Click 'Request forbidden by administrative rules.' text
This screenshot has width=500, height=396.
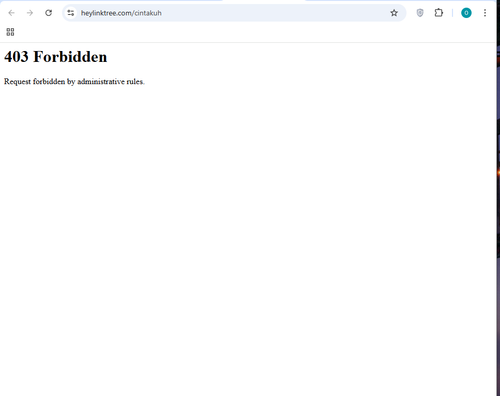74,82
